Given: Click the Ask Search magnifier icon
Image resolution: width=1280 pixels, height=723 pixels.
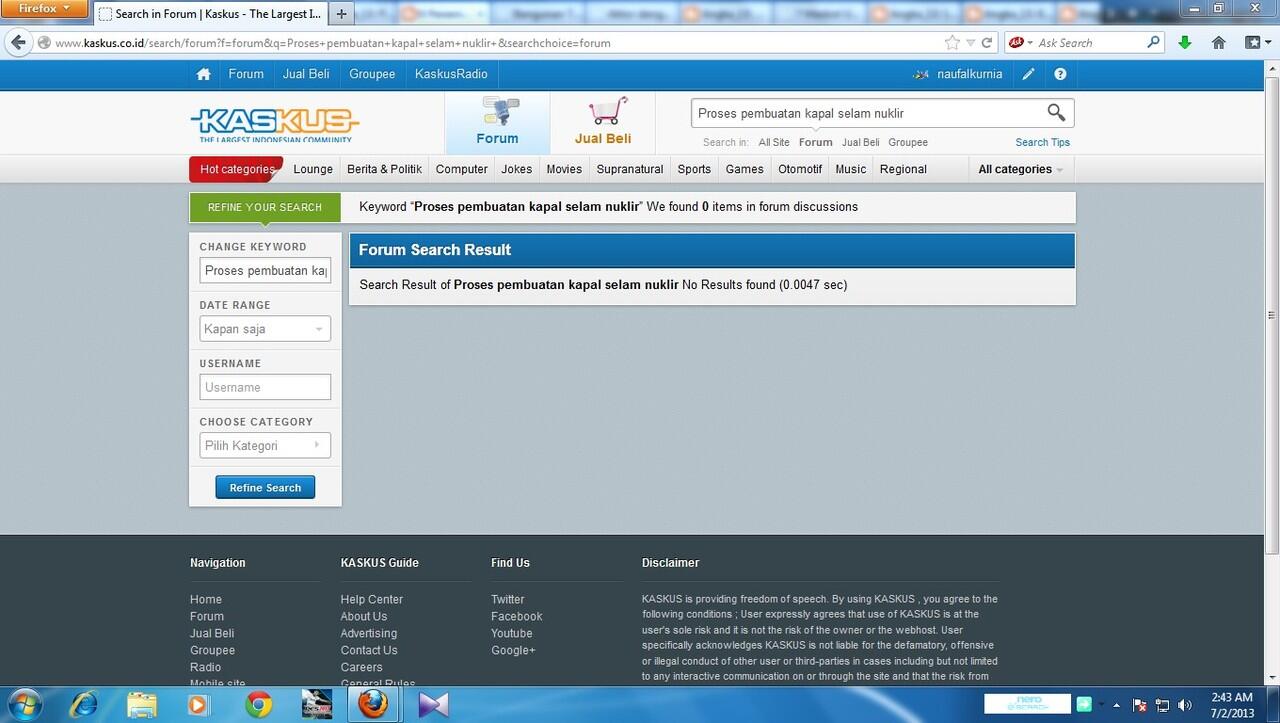Looking at the screenshot, I should coord(1154,43).
